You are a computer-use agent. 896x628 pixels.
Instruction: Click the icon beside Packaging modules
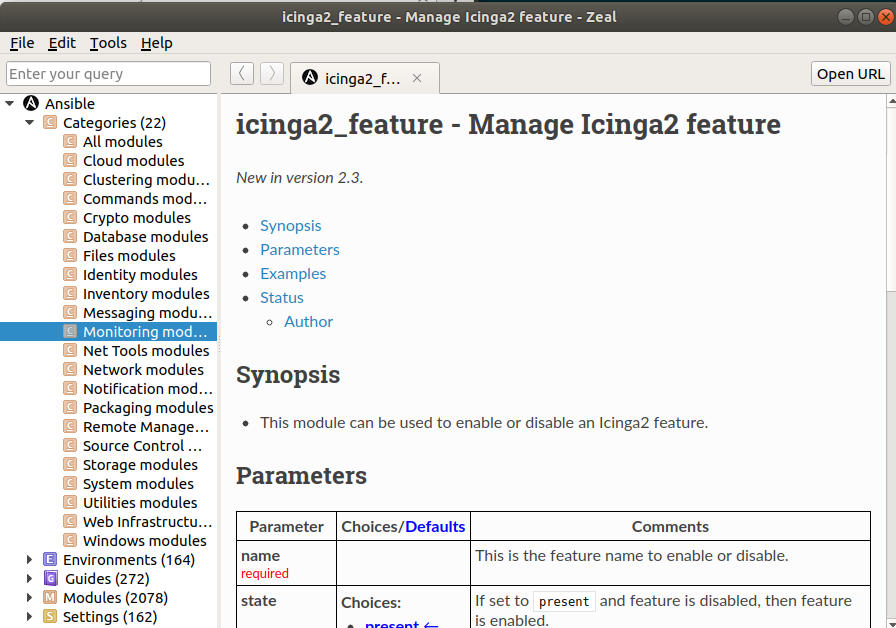[x=70, y=407]
